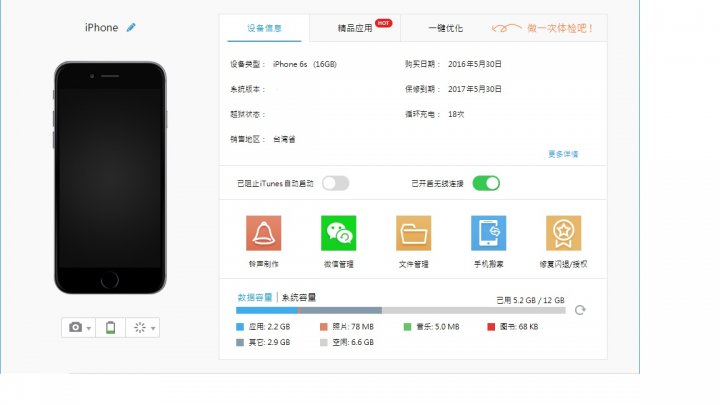This screenshot has height=405, width=720.
Task: Open the 更多详情 more details link
Action: (x=563, y=154)
